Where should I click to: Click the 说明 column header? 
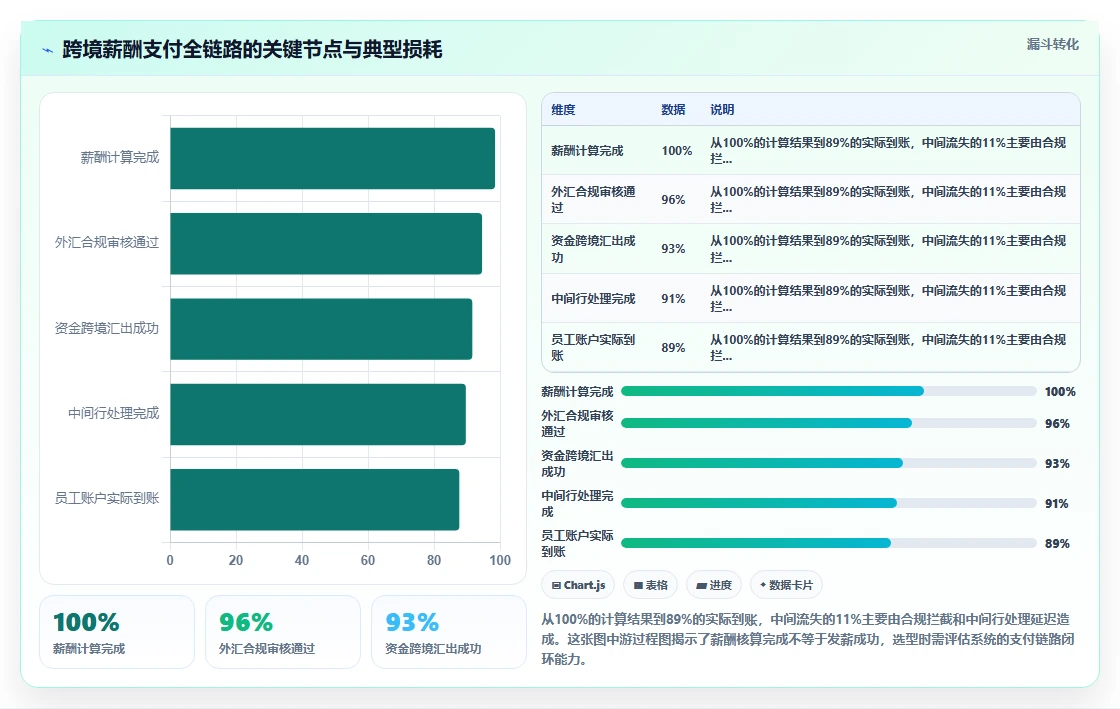click(722, 109)
